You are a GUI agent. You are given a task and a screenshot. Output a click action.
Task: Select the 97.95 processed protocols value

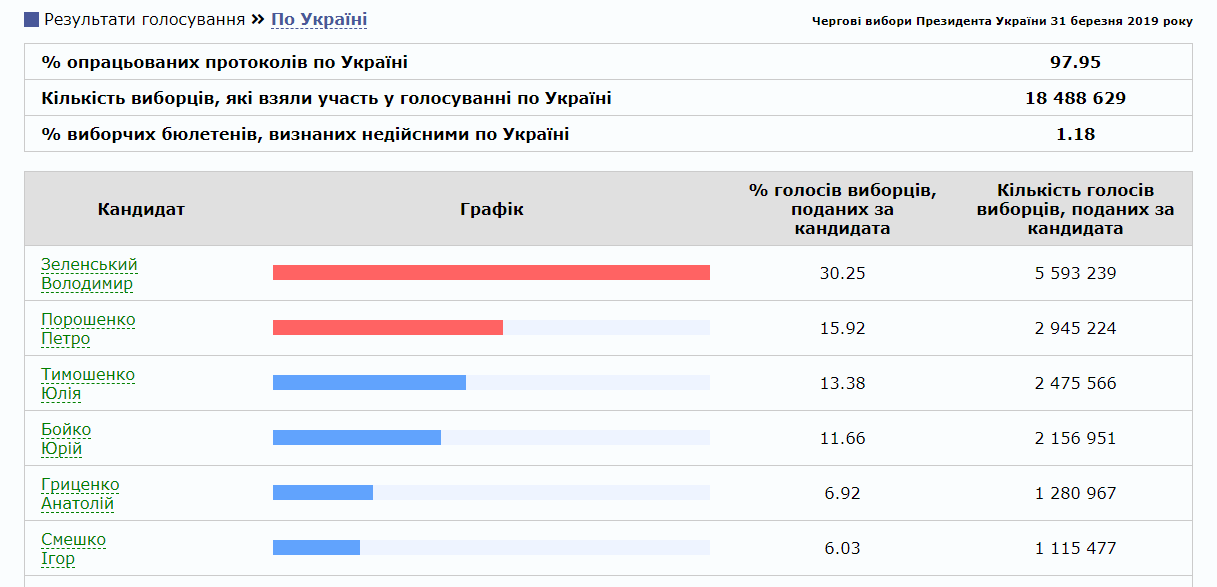pyautogui.click(x=1075, y=62)
